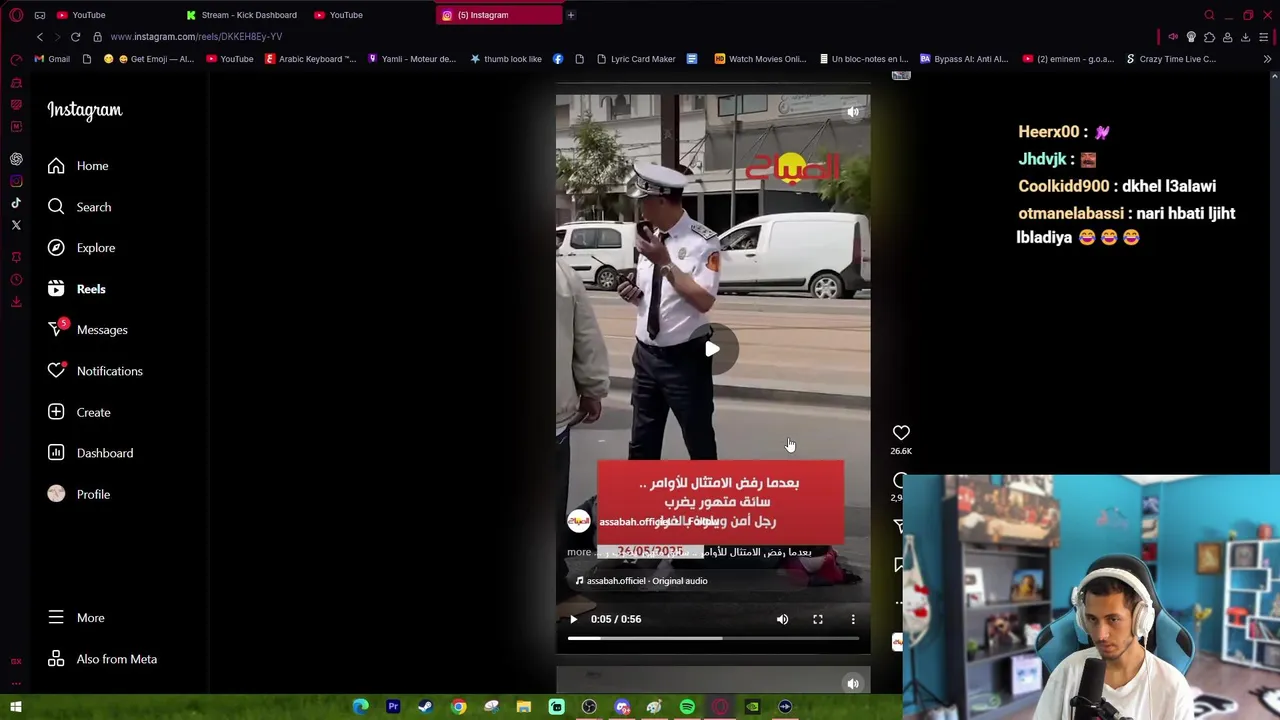Open extensions cube toolbar icon
This screenshot has height=720, width=1280.
1209,37
